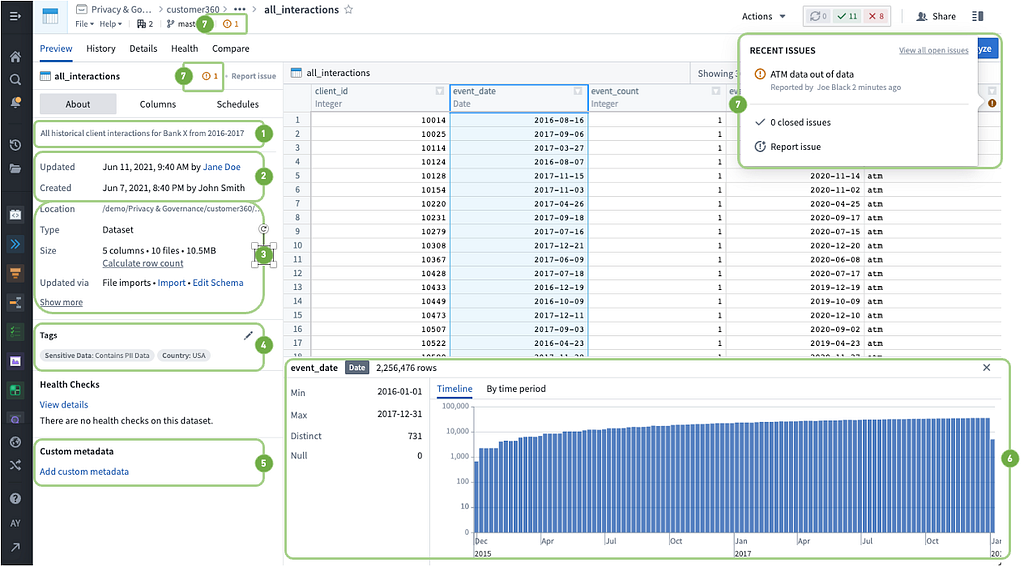Open the help question mark icon

pos(15,498)
